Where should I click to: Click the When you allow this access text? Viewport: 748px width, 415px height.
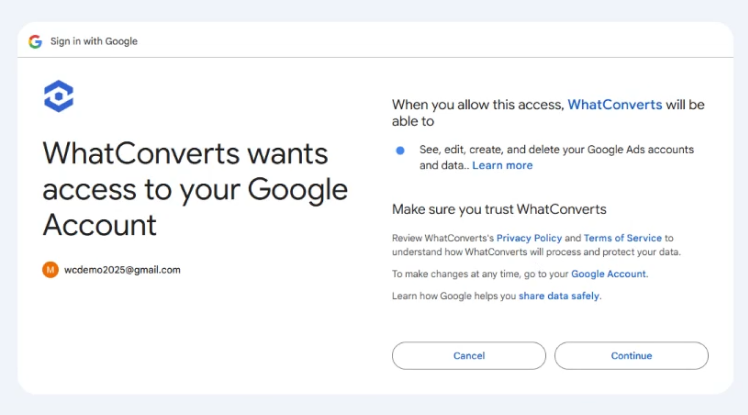pos(478,104)
